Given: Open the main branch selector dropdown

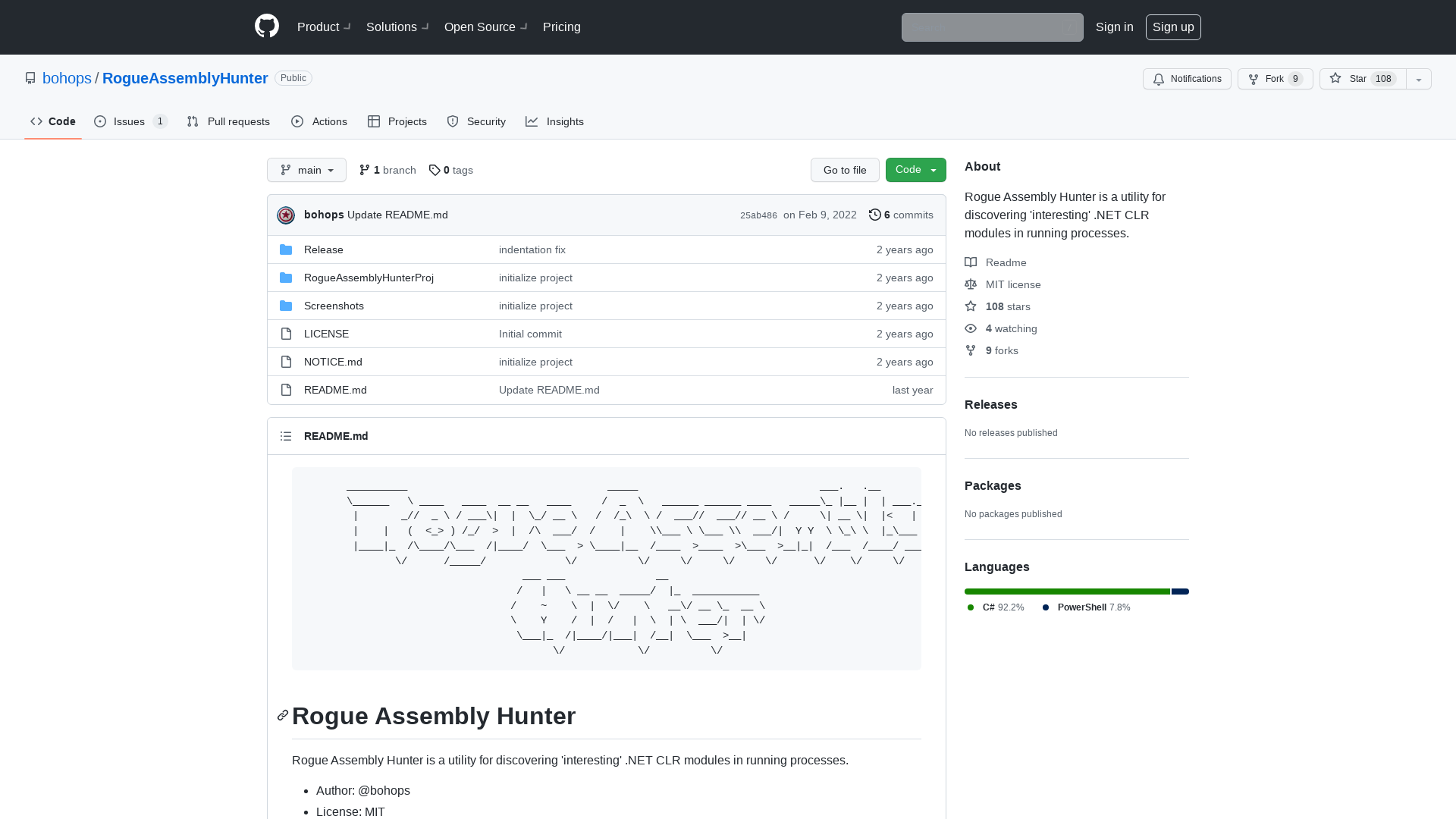Looking at the screenshot, I should (x=306, y=170).
